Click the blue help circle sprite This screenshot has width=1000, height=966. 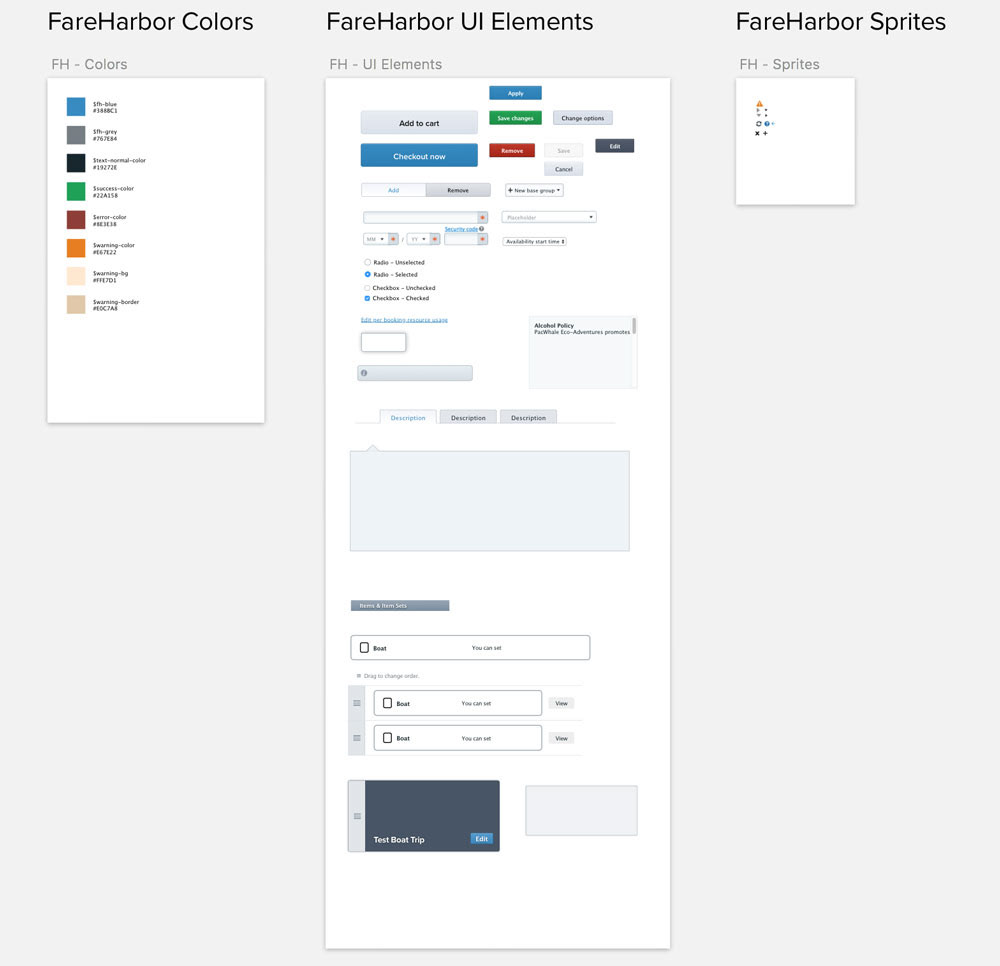point(767,124)
